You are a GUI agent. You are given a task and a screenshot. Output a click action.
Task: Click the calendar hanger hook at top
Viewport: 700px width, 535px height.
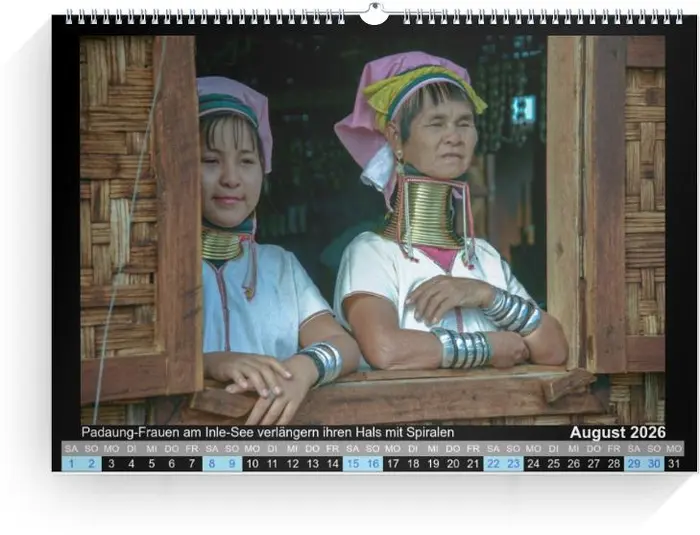pyautogui.click(x=373, y=13)
